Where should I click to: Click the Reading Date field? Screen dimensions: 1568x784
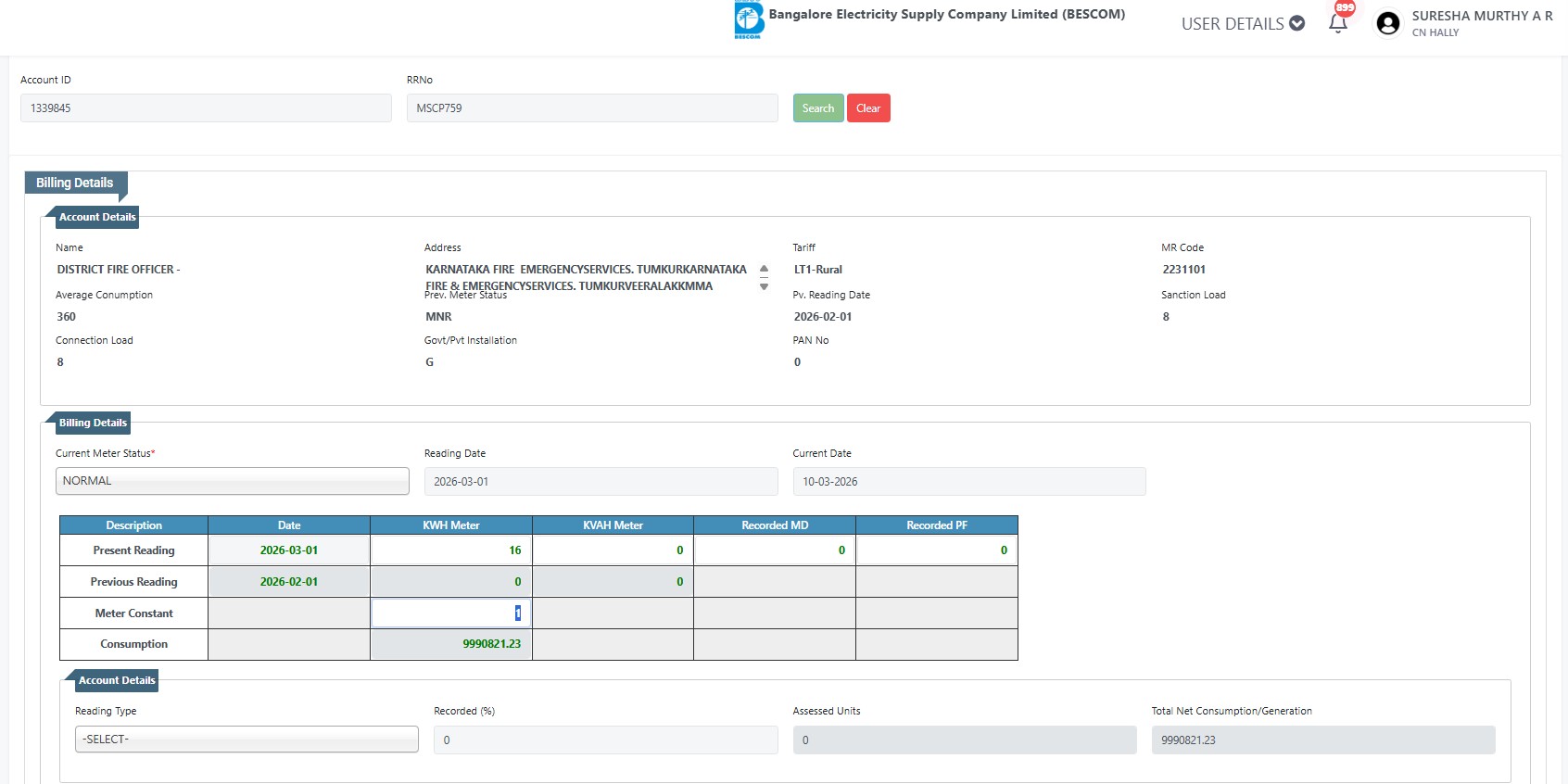[x=601, y=482]
